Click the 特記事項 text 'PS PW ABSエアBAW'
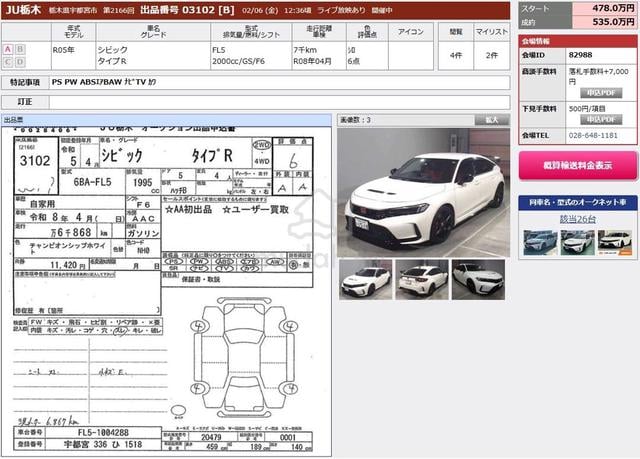The image size is (640, 459). (87, 82)
